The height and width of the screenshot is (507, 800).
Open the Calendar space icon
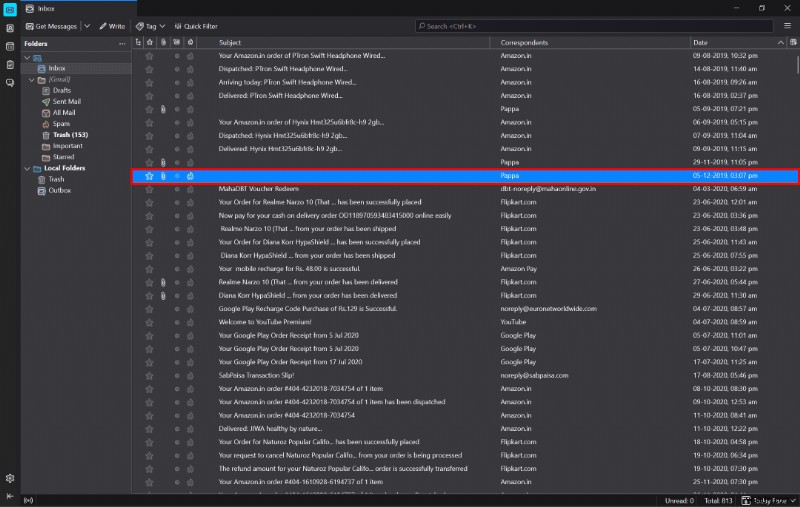click(x=10, y=46)
